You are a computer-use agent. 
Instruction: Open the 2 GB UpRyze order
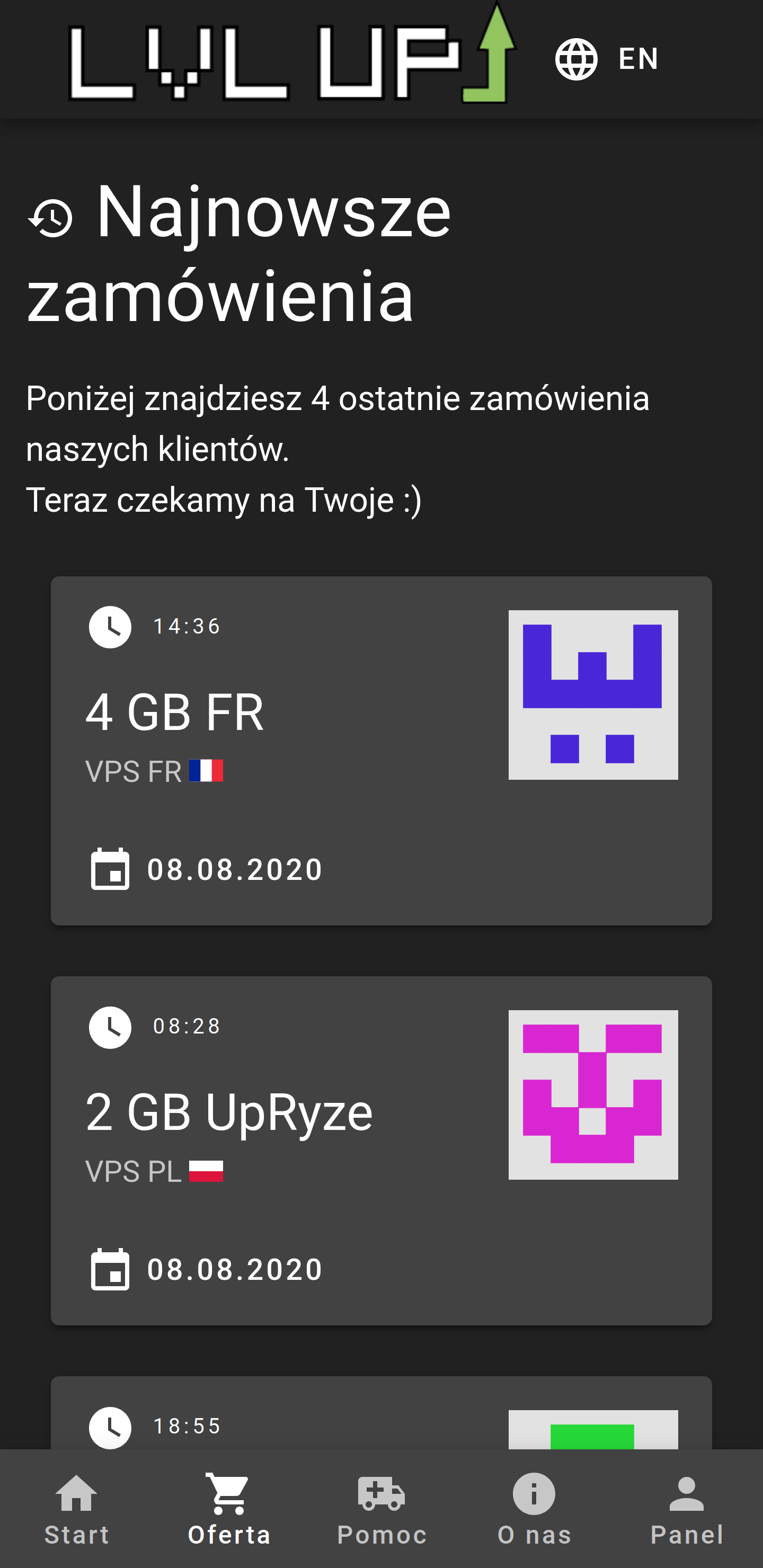229,1111
